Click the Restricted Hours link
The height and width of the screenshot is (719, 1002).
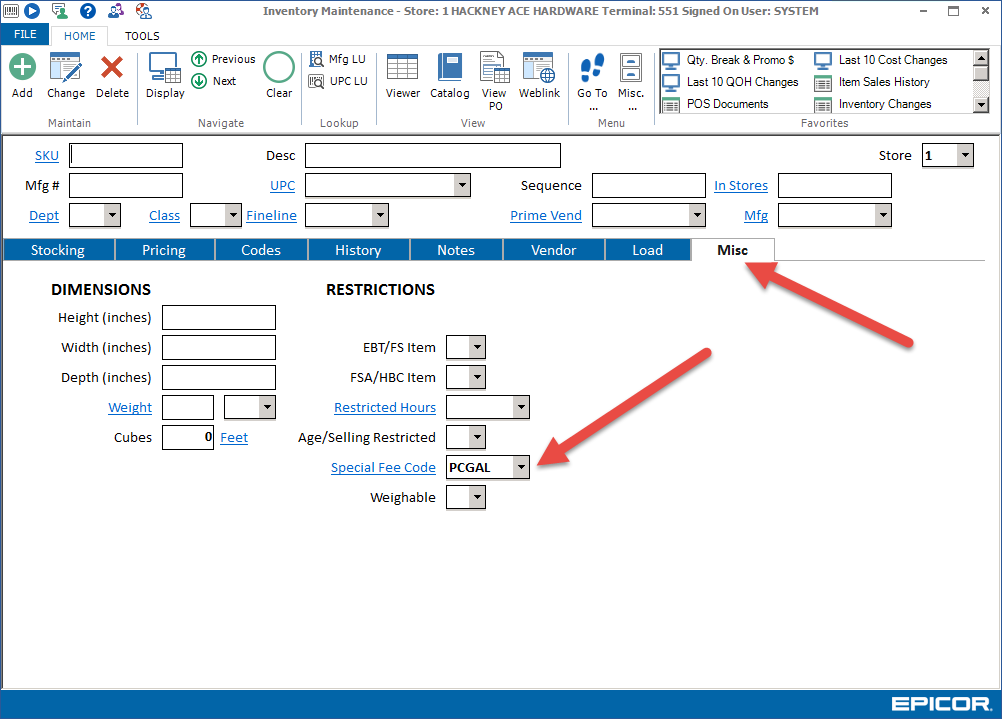point(385,407)
